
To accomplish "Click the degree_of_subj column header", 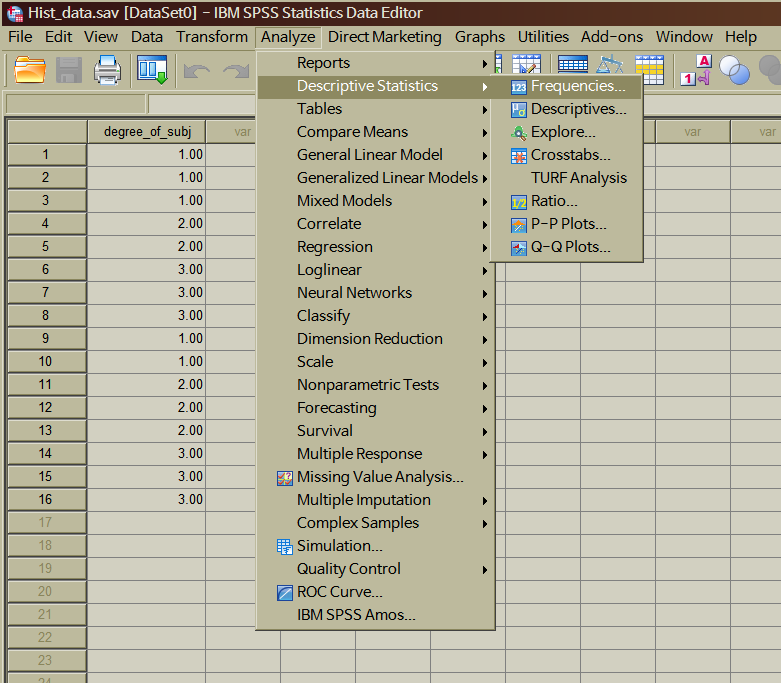I will [x=147, y=132].
